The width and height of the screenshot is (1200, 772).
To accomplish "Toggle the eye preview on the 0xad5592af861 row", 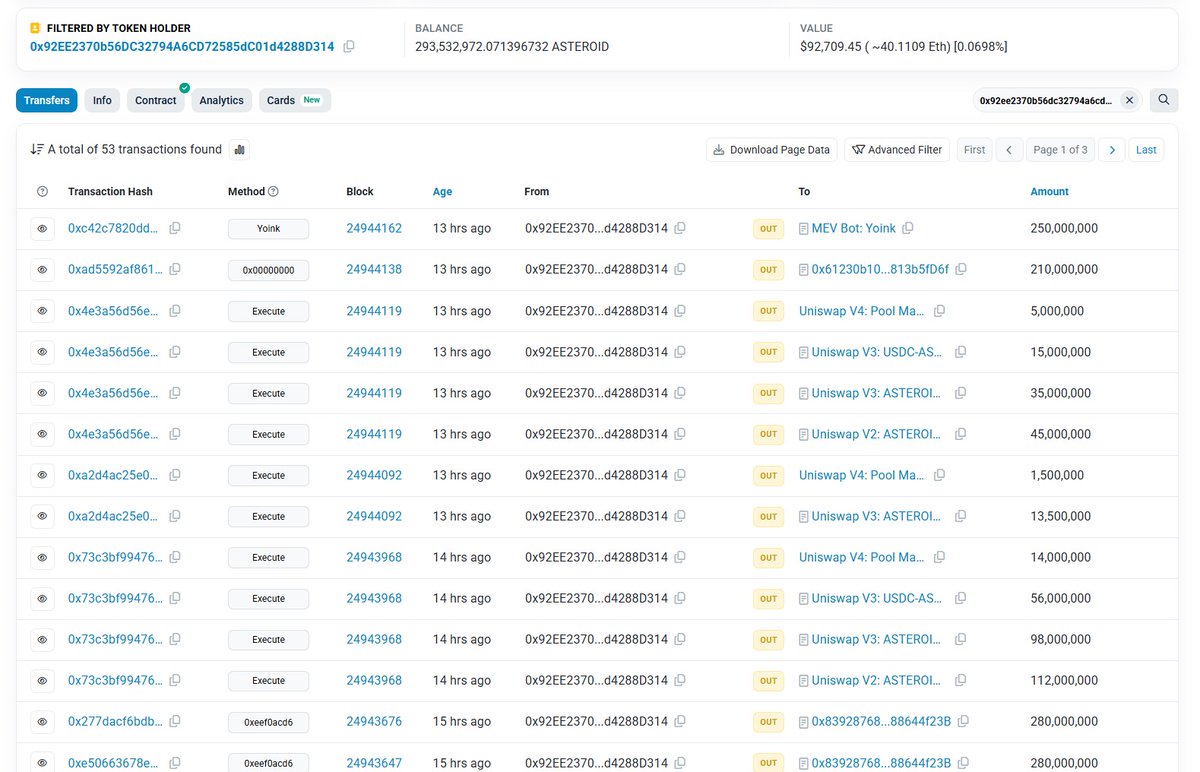I will [x=42, y=270].
